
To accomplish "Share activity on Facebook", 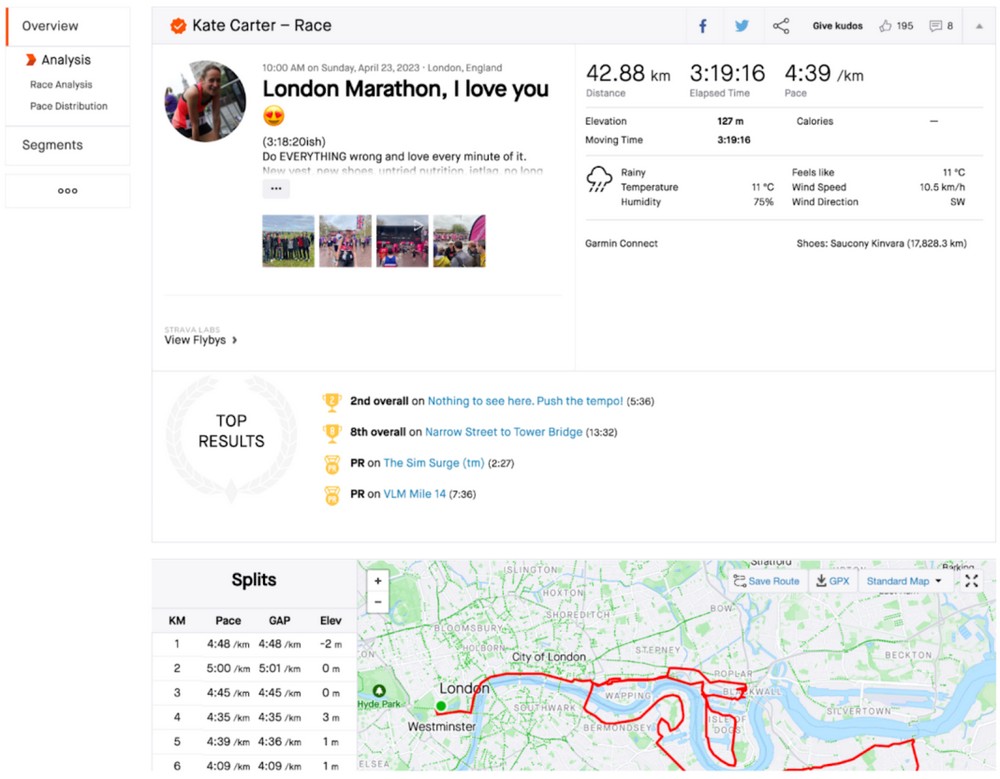I will [x=703, y=26].
